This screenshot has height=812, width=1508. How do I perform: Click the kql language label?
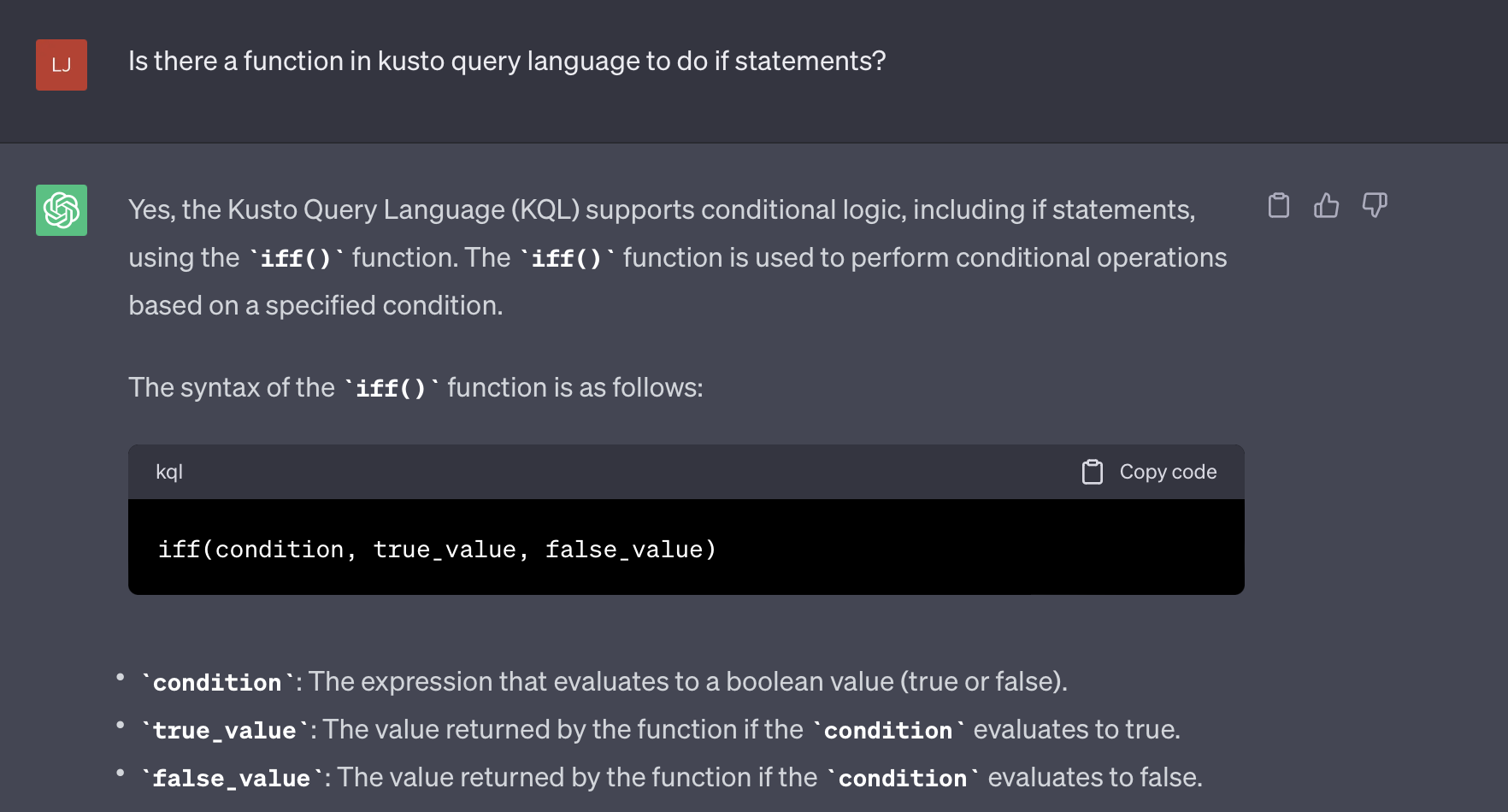click(169, 472)
